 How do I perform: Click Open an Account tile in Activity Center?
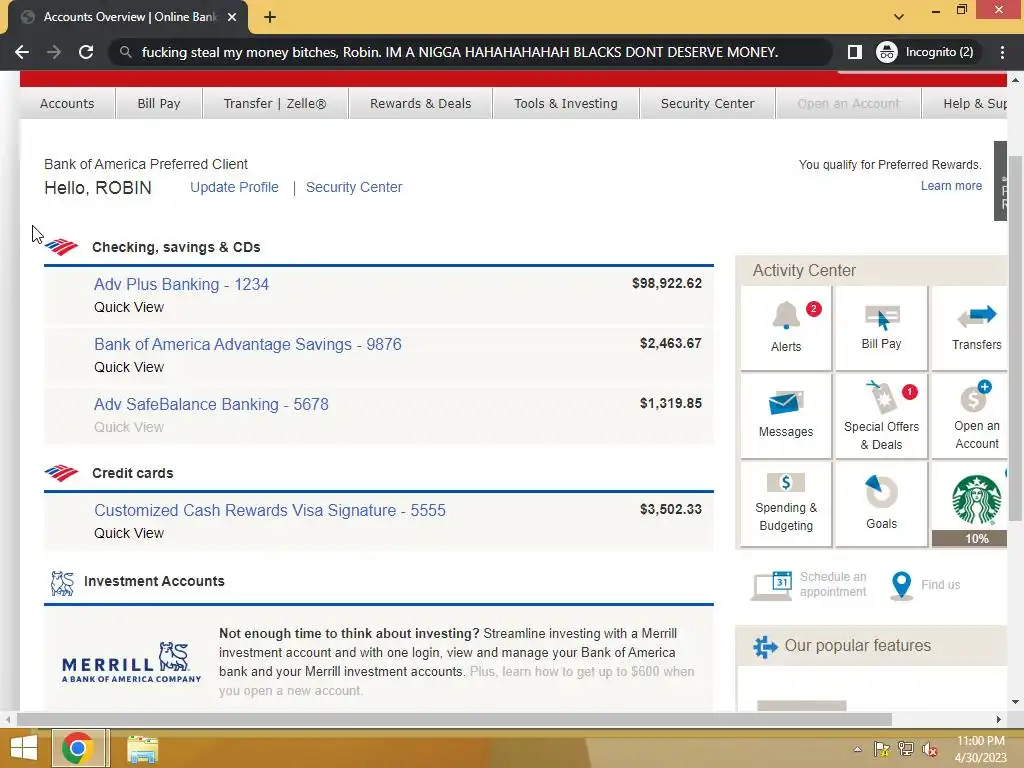(970, 415)
